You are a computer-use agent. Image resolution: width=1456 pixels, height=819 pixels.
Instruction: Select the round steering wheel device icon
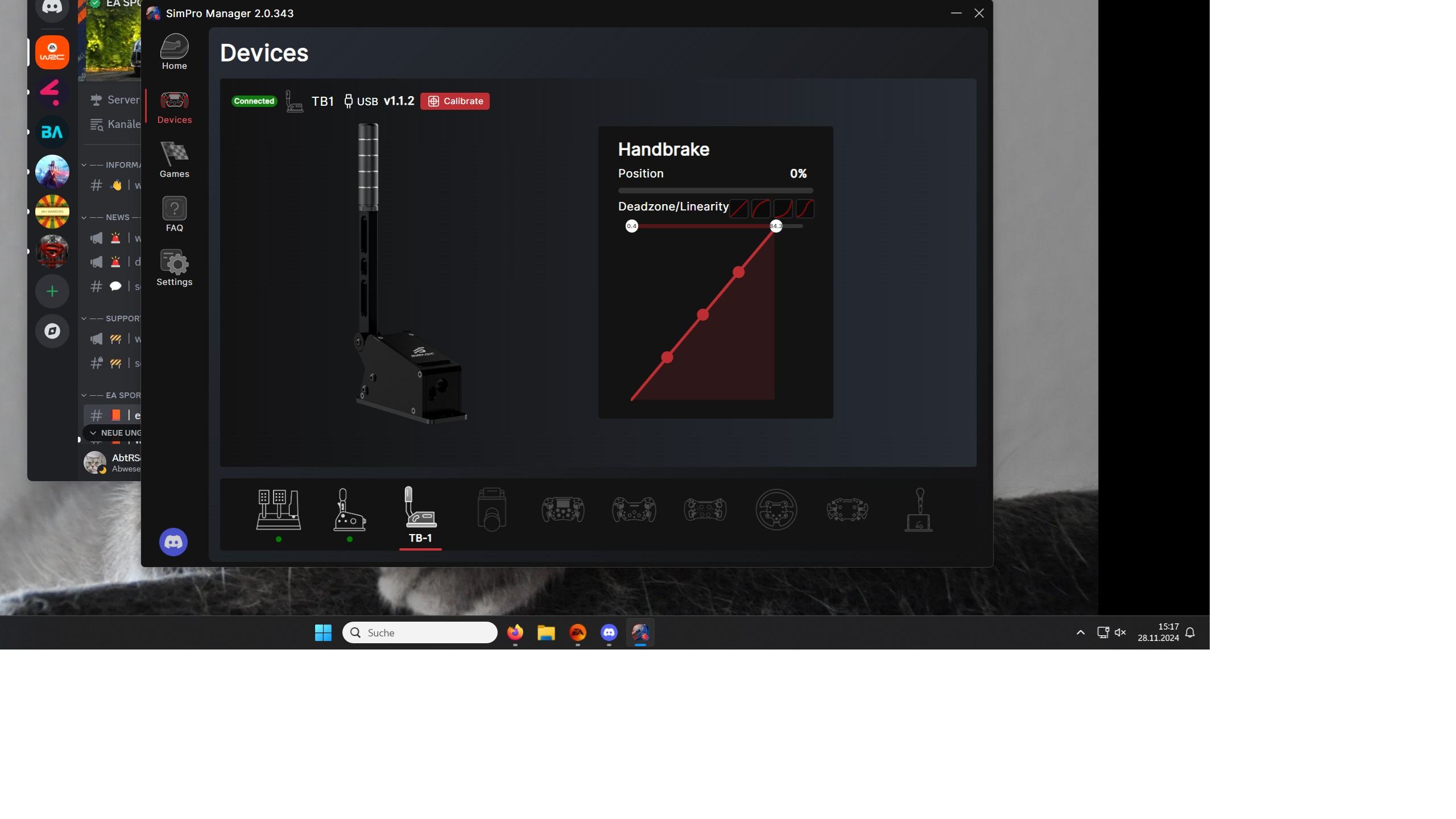(776, 510)
